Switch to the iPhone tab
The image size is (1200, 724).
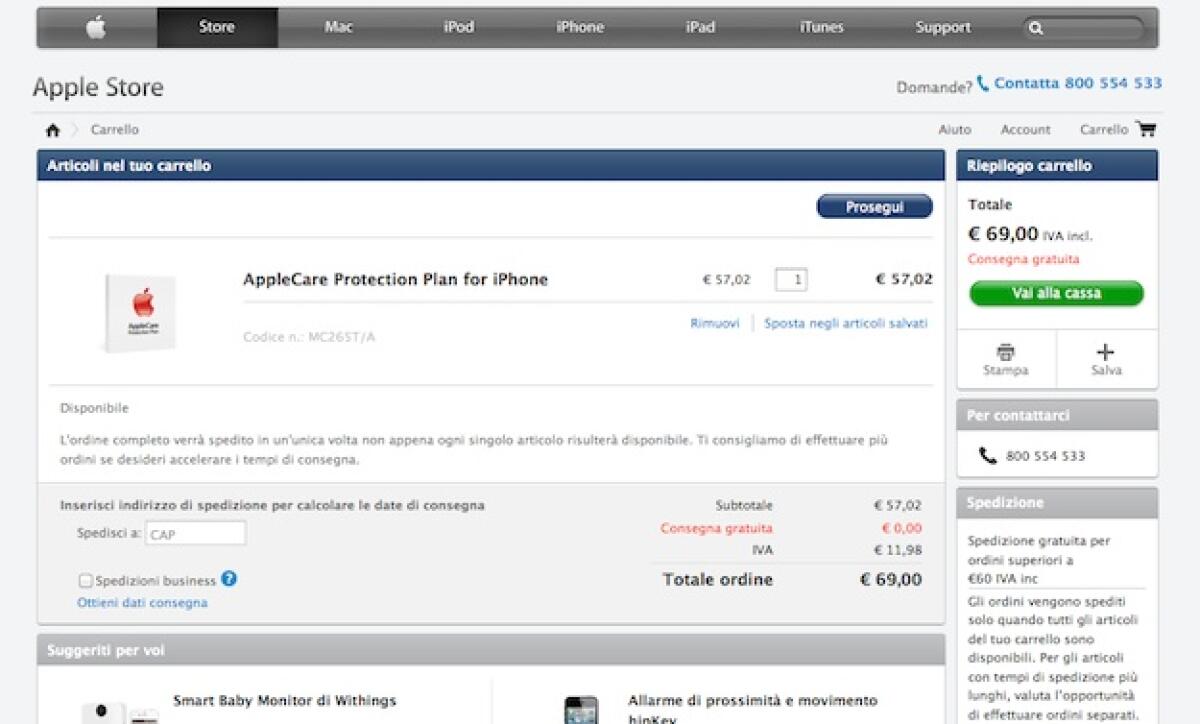[x=580, y=28]
